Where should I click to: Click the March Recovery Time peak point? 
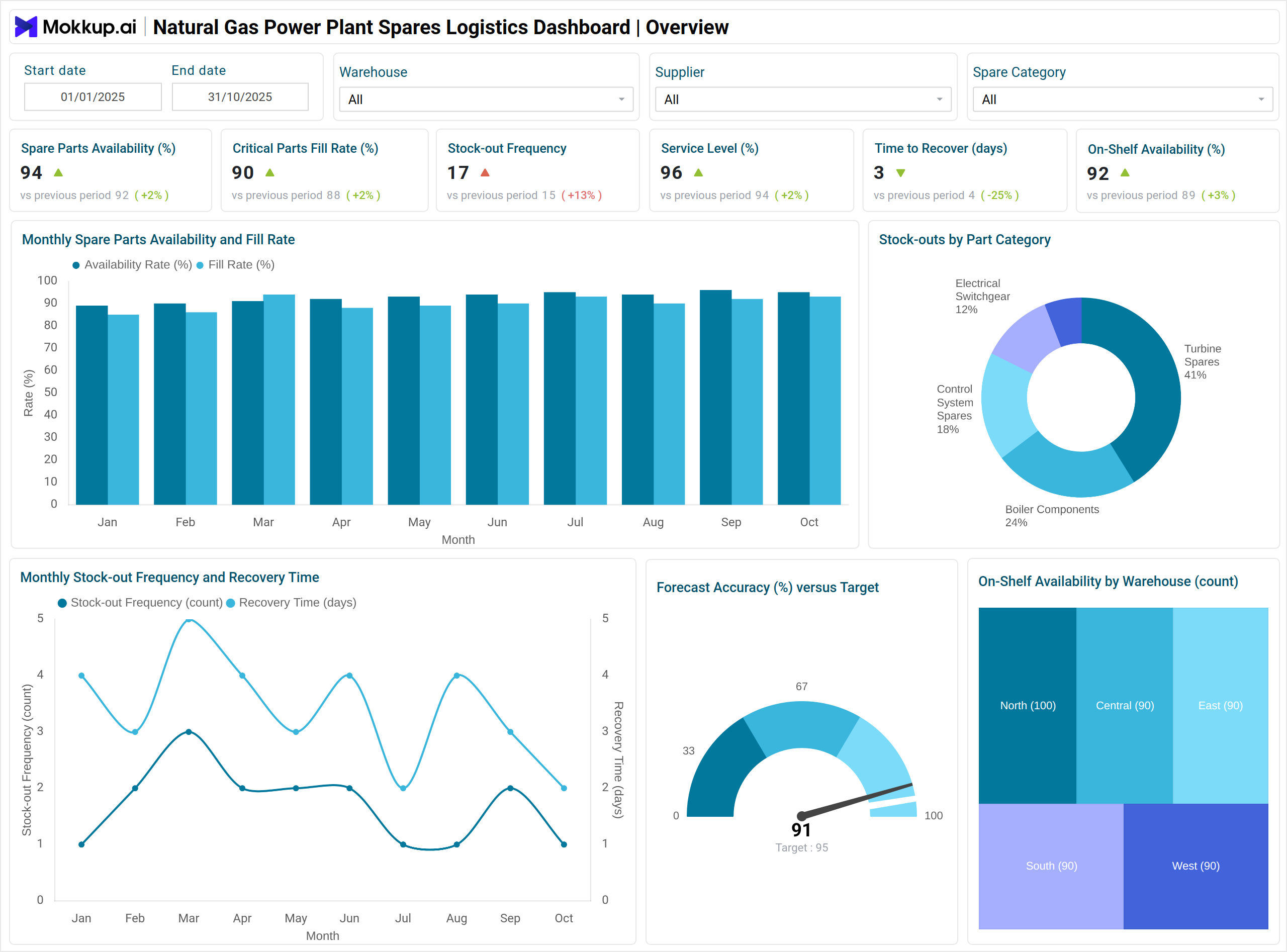tap(189, 620)
